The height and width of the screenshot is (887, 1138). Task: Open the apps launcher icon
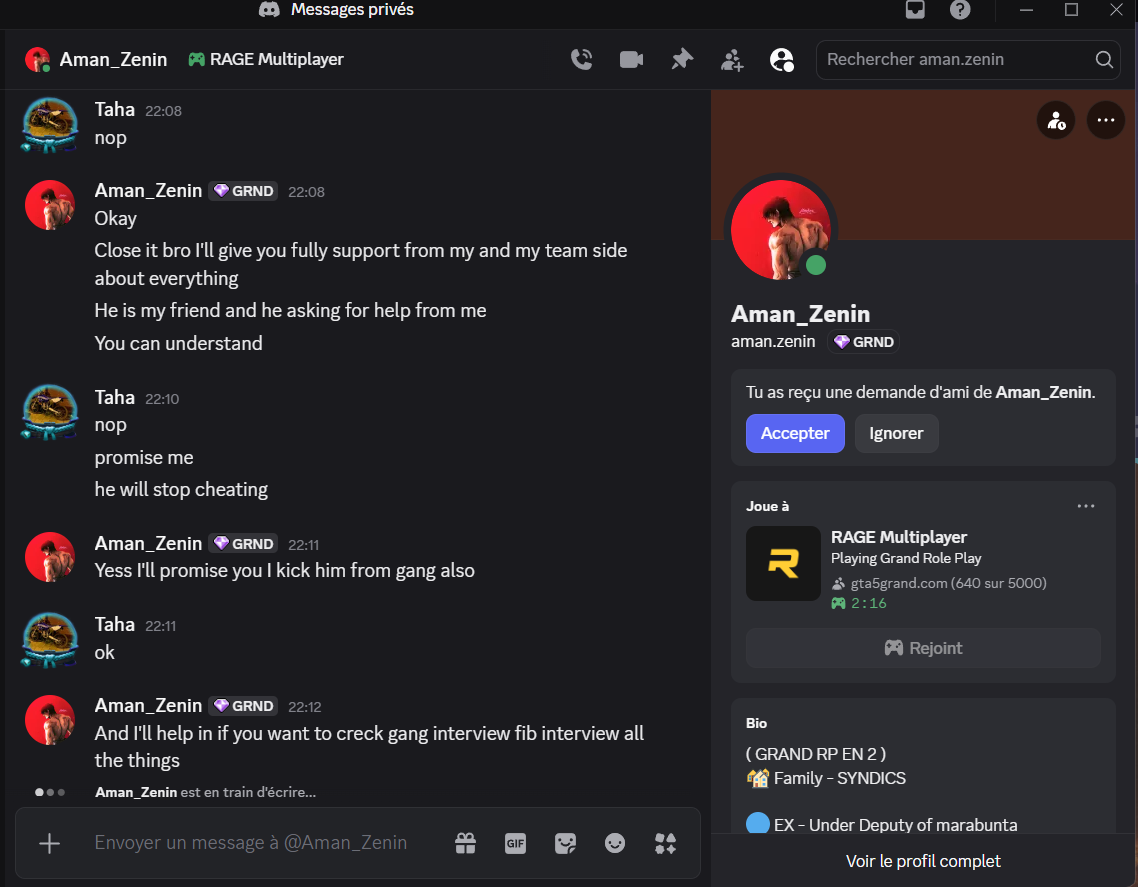click(x=665, y=843)
